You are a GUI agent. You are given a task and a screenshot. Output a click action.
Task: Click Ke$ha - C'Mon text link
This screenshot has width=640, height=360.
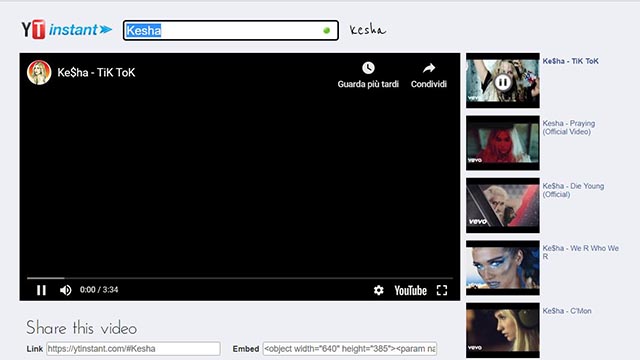pos(567,311)
